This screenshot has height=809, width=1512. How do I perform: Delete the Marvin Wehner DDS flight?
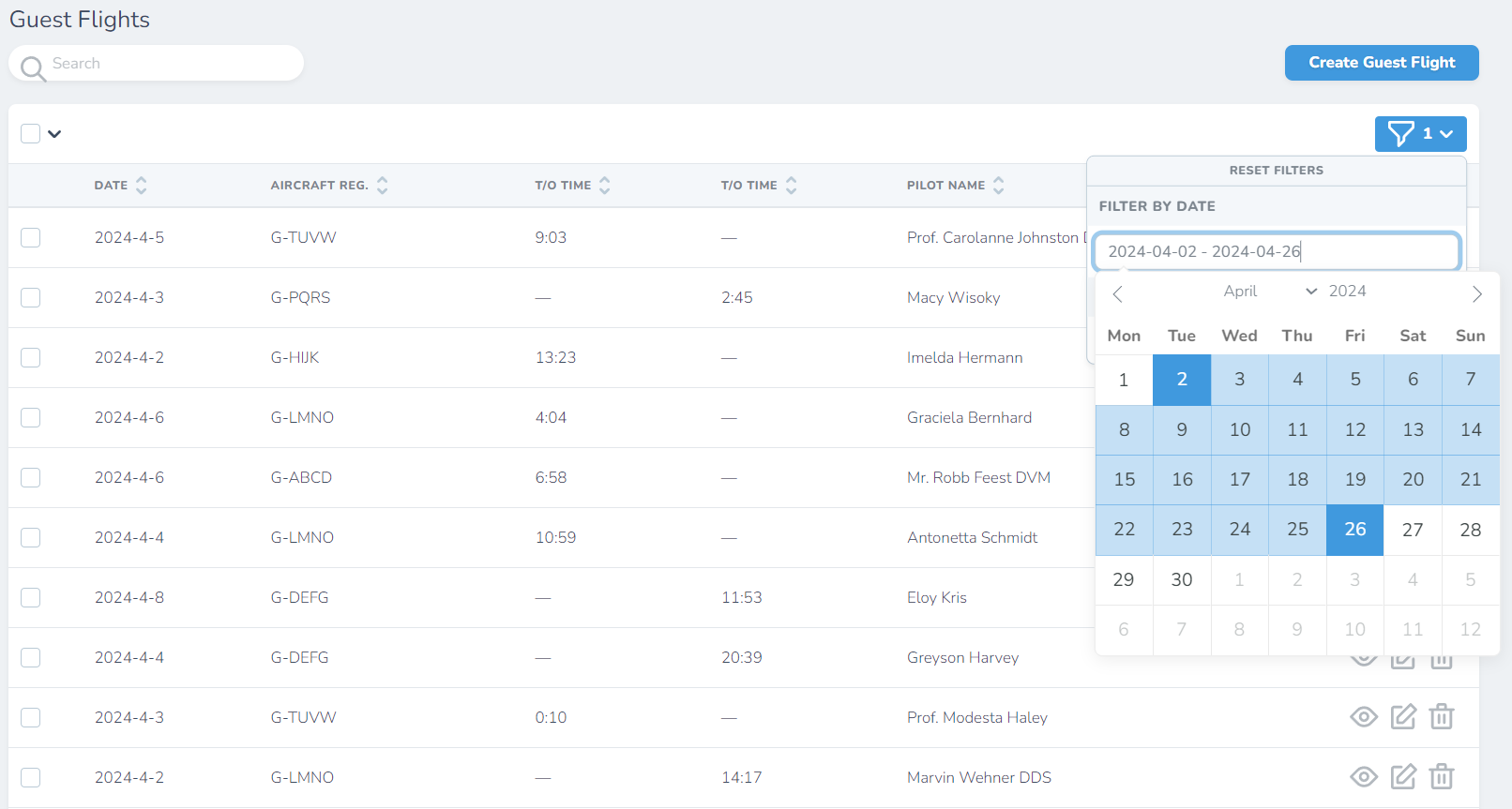pyautogui.click(x=1441, y=777)
